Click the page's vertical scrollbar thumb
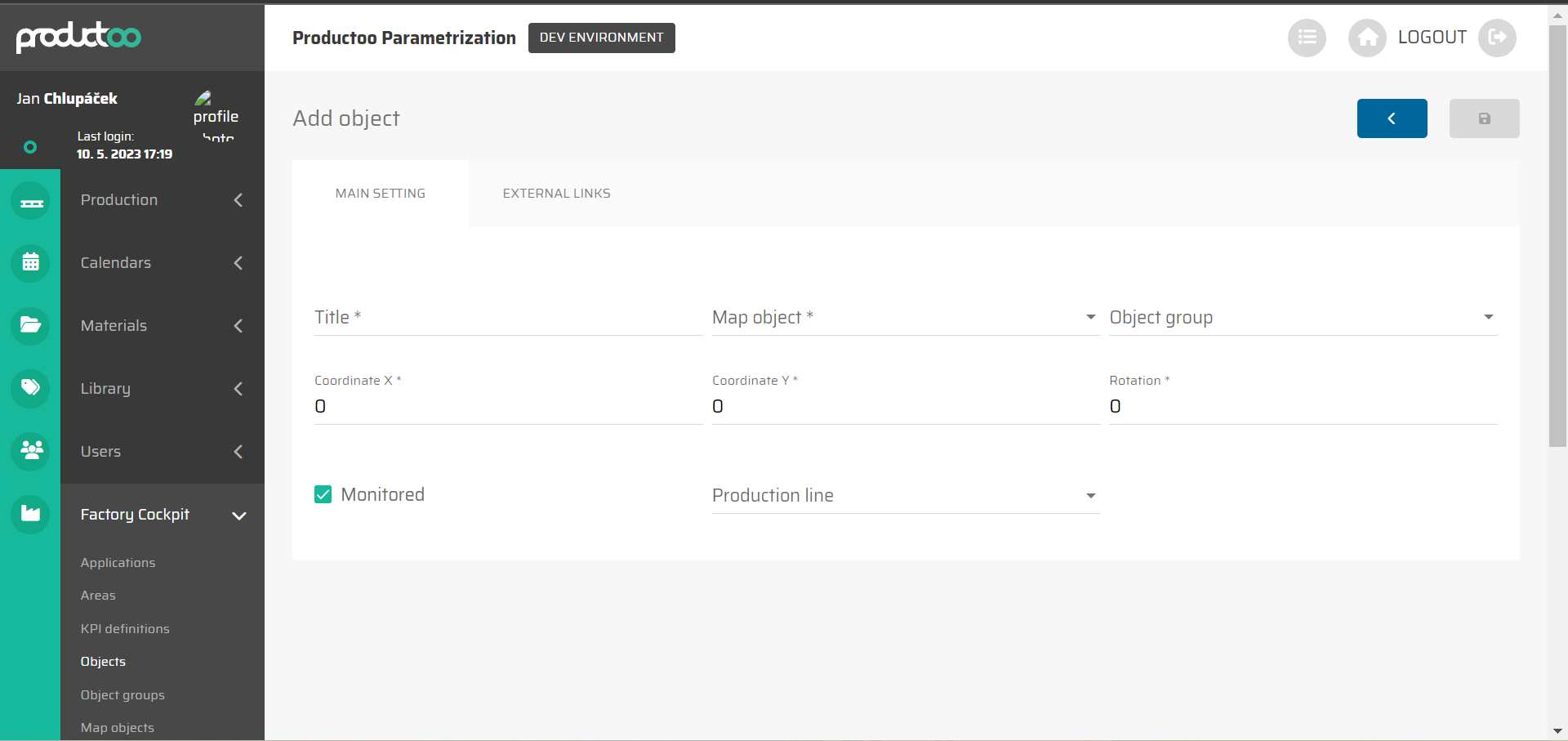This screenshot has height=741, width=1568. click(1557, 235)
